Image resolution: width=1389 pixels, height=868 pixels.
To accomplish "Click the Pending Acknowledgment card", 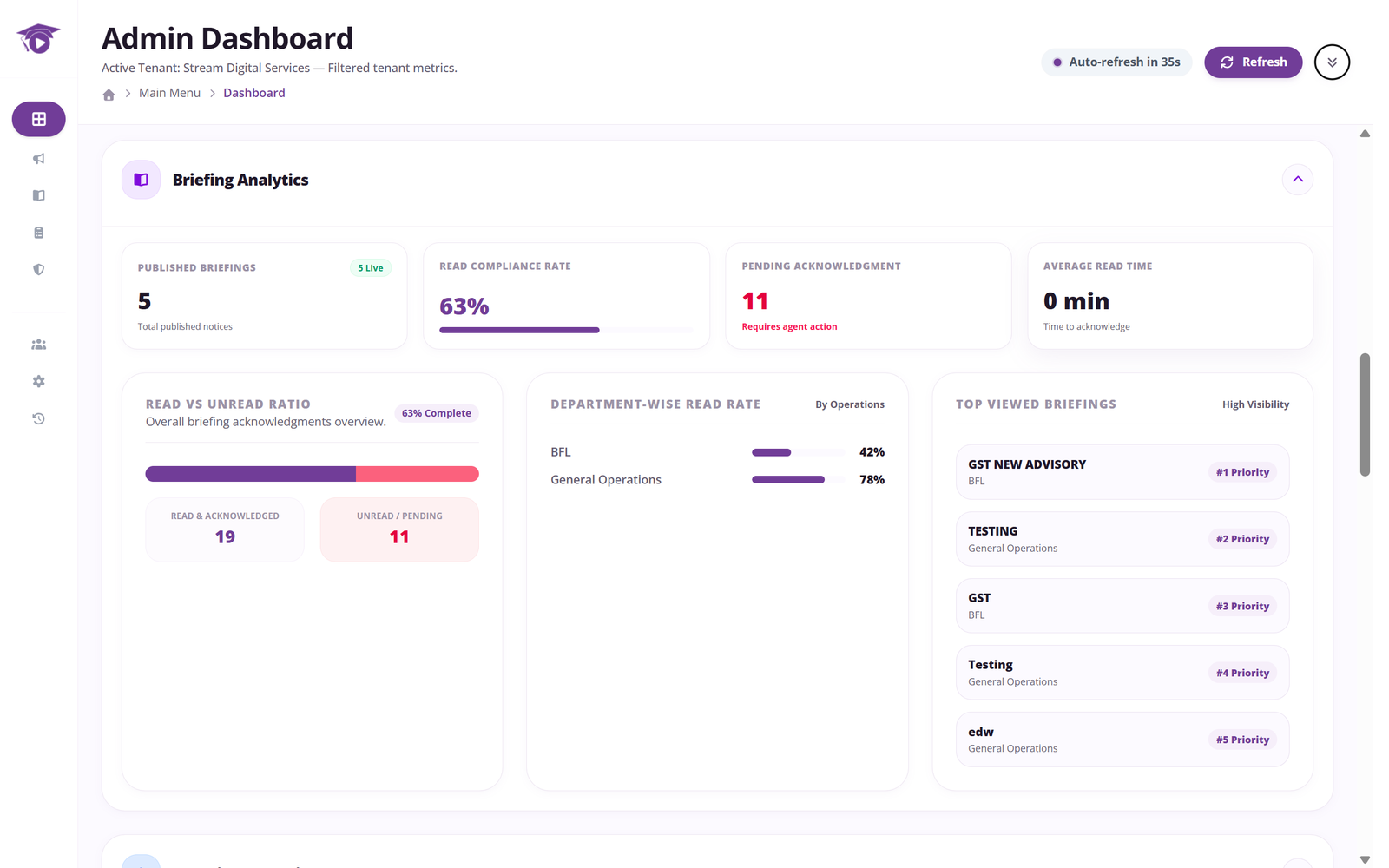I will tap(868, 296).
